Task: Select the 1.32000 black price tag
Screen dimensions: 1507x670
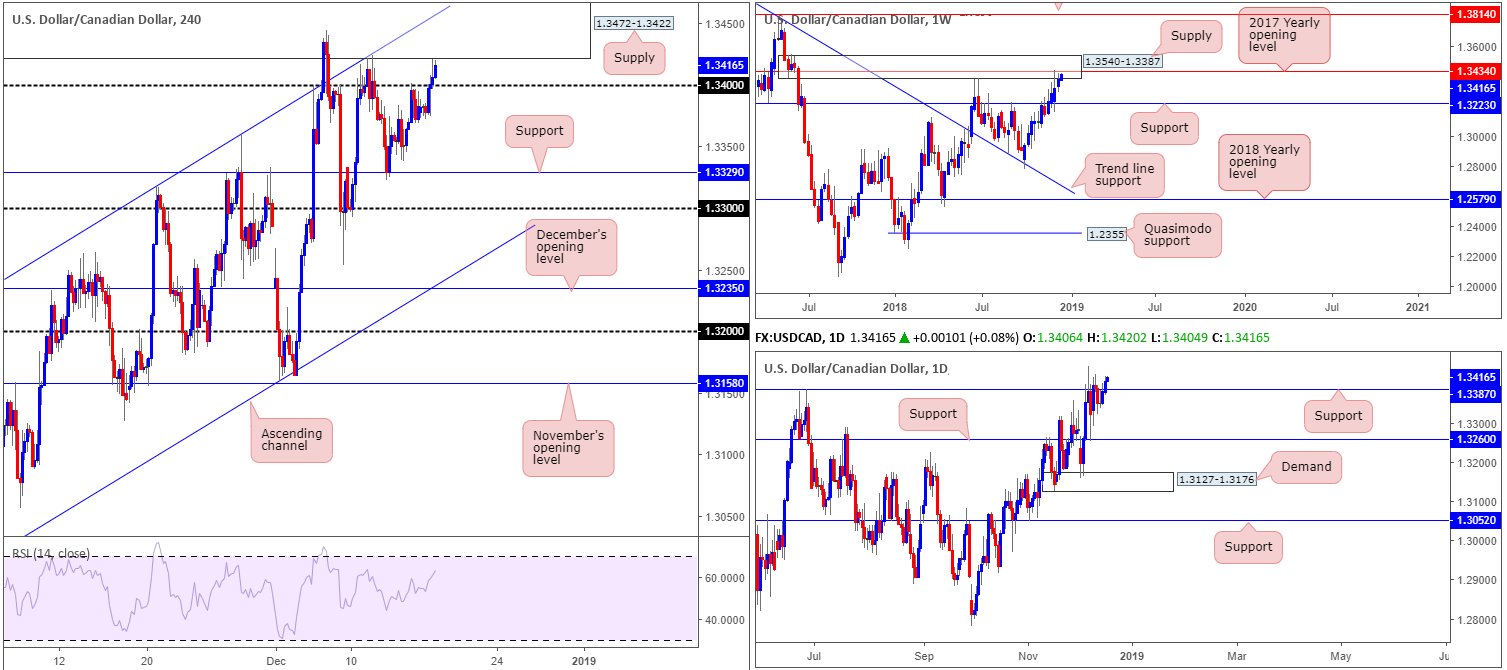Action: coord(722,331)
